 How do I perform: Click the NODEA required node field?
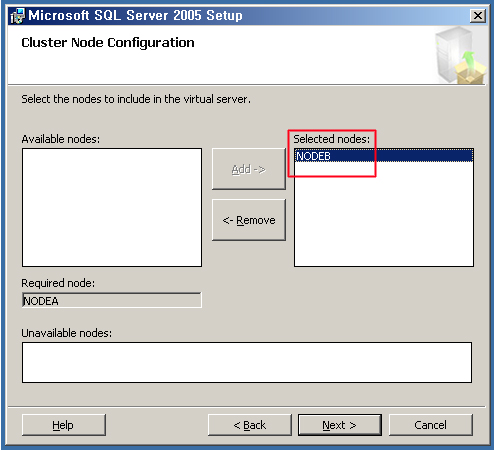[x=112, y=300]
